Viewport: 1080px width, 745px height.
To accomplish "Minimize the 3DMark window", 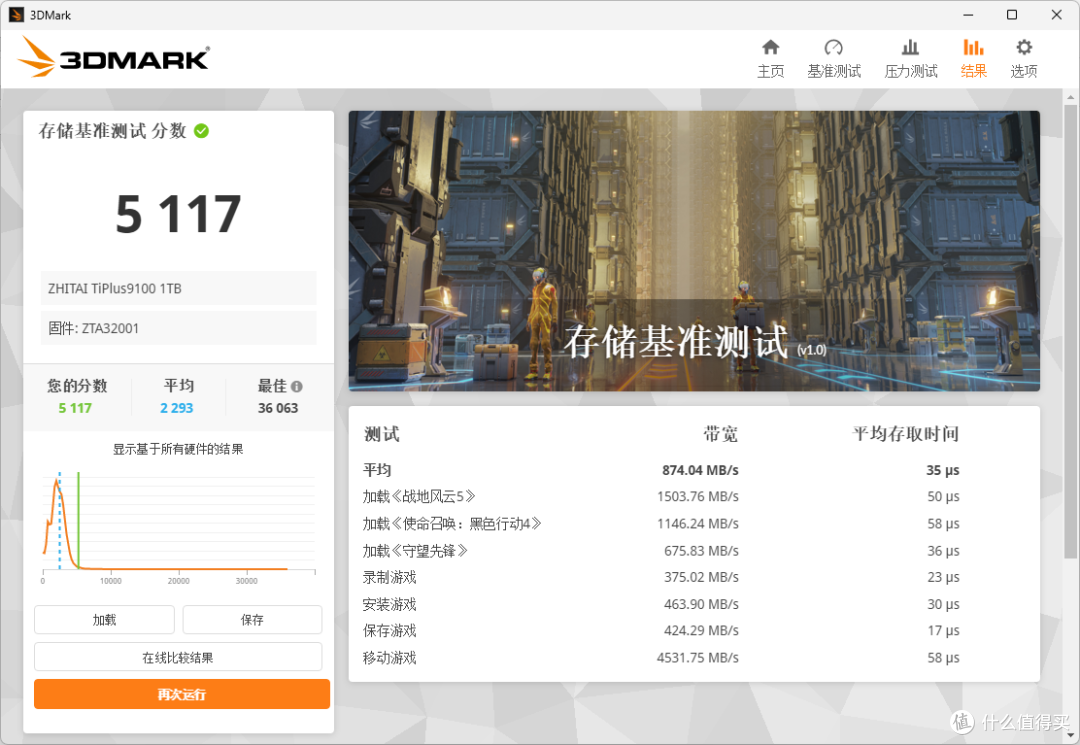I will (x=968, y=14).
